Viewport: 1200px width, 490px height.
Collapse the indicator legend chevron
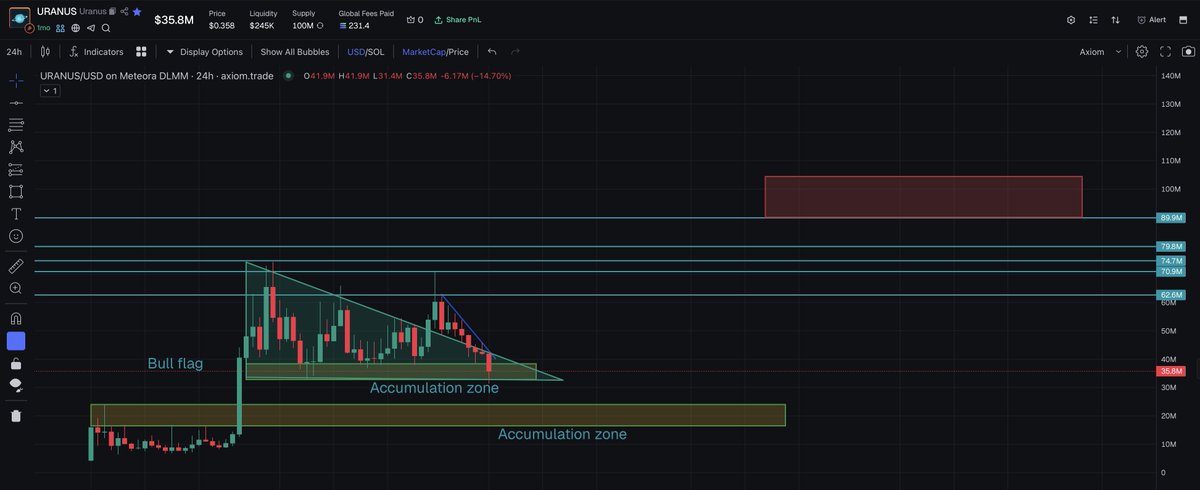coord(49,91)
